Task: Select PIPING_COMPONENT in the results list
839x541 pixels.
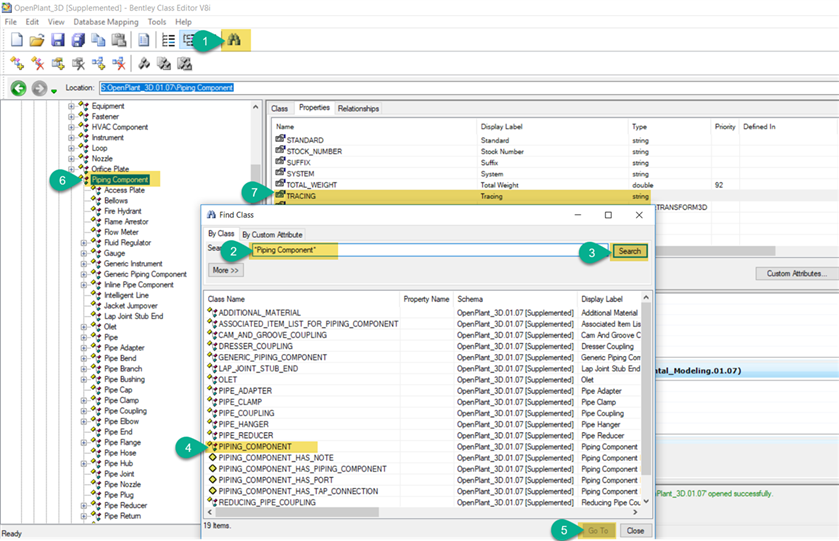Action: (255, 447)
